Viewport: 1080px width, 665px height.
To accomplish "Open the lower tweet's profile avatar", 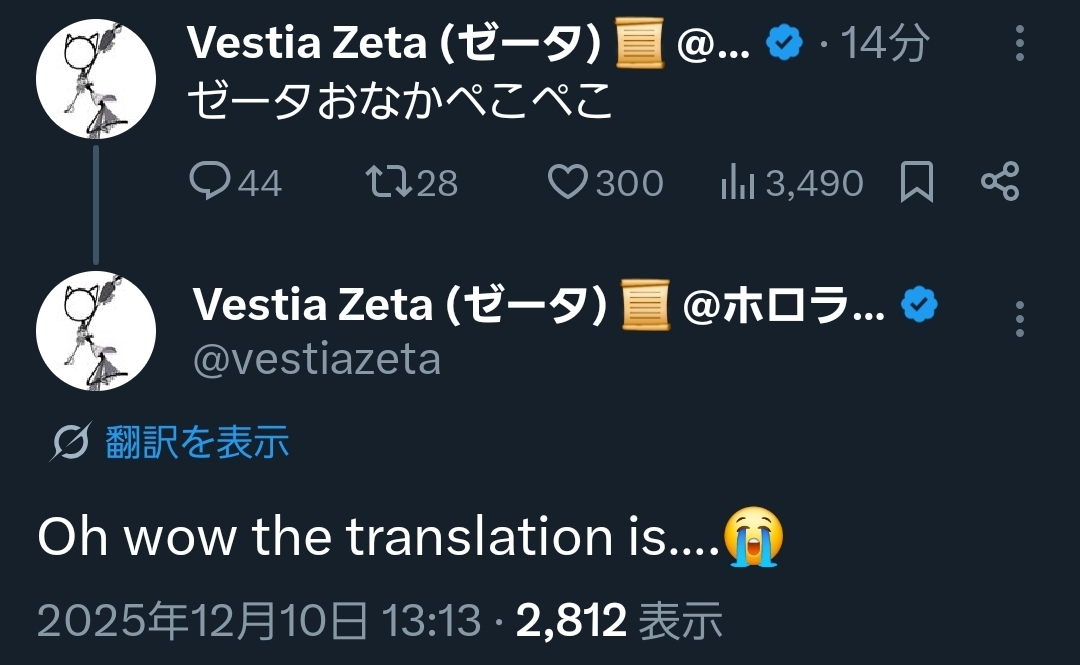I will click(95, 331).
